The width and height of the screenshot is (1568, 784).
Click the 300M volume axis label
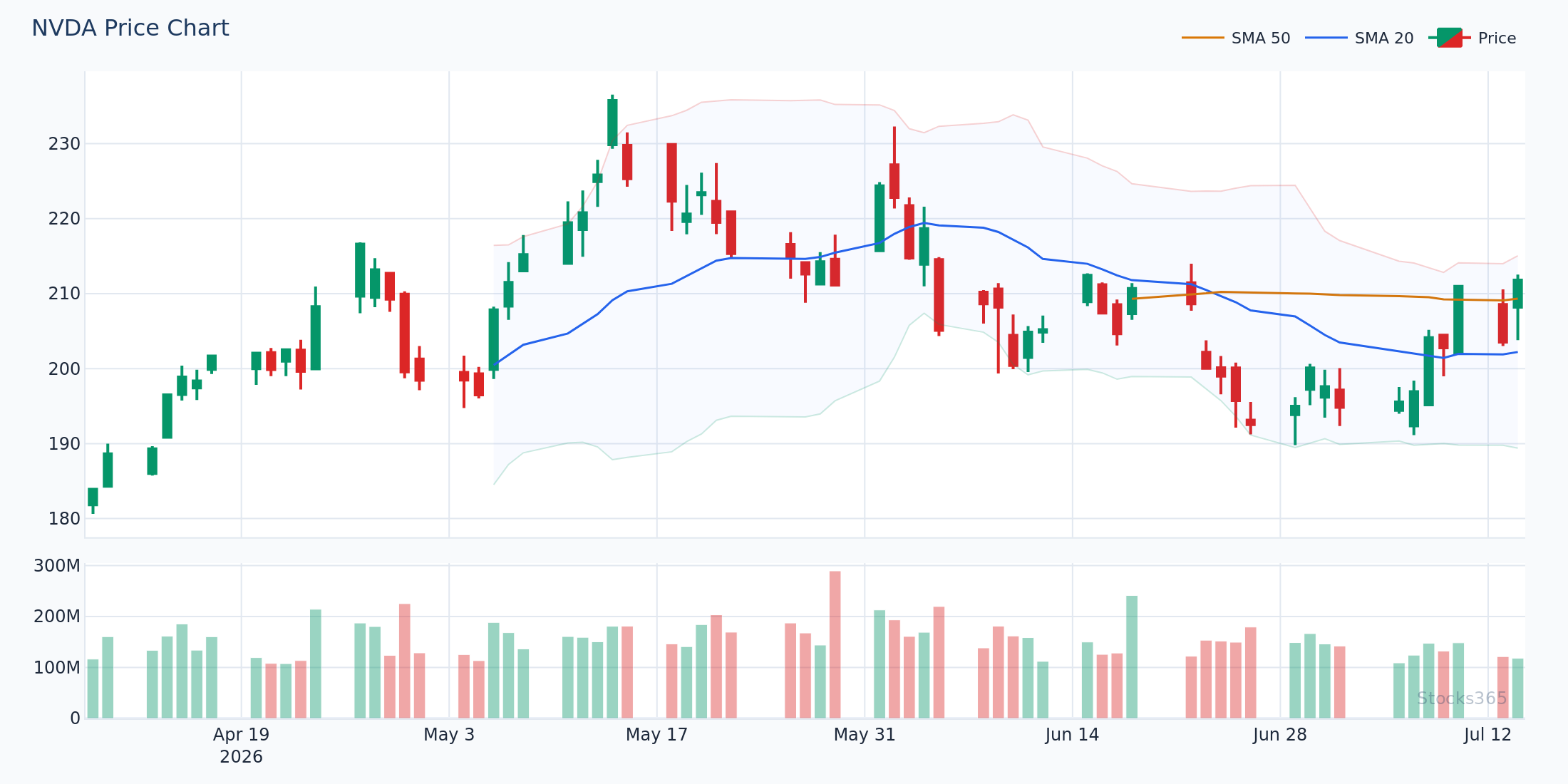click(x=57, y=566)
